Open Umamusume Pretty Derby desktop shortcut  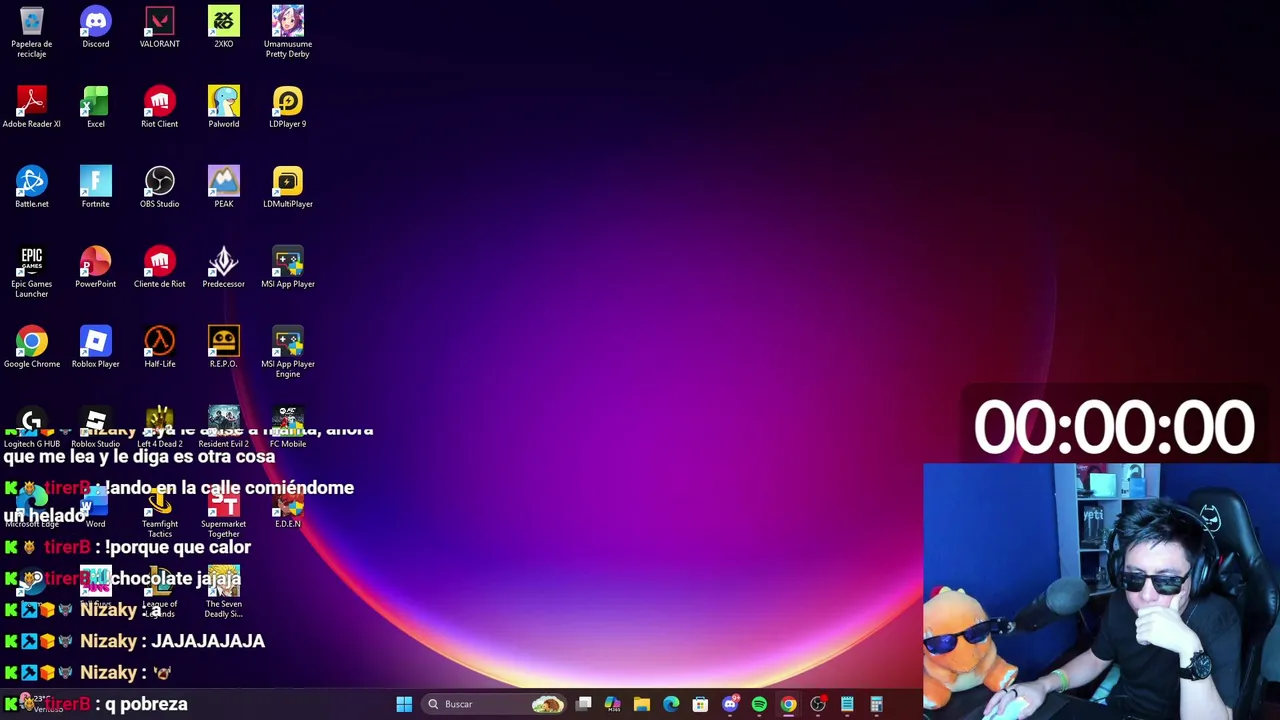click(x=288, y=32)
